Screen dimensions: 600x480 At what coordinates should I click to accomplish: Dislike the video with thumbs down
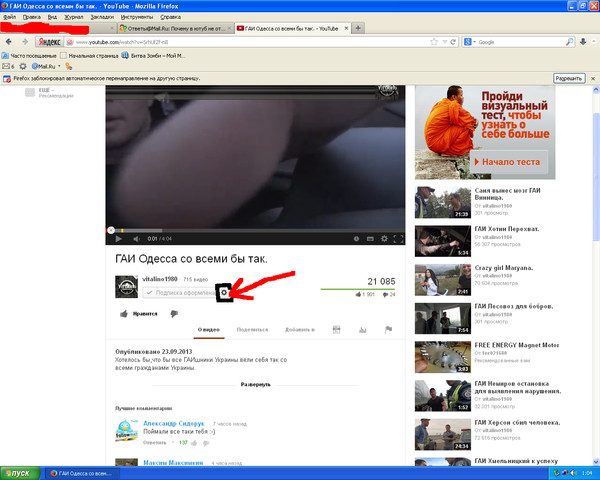point(174,314)
